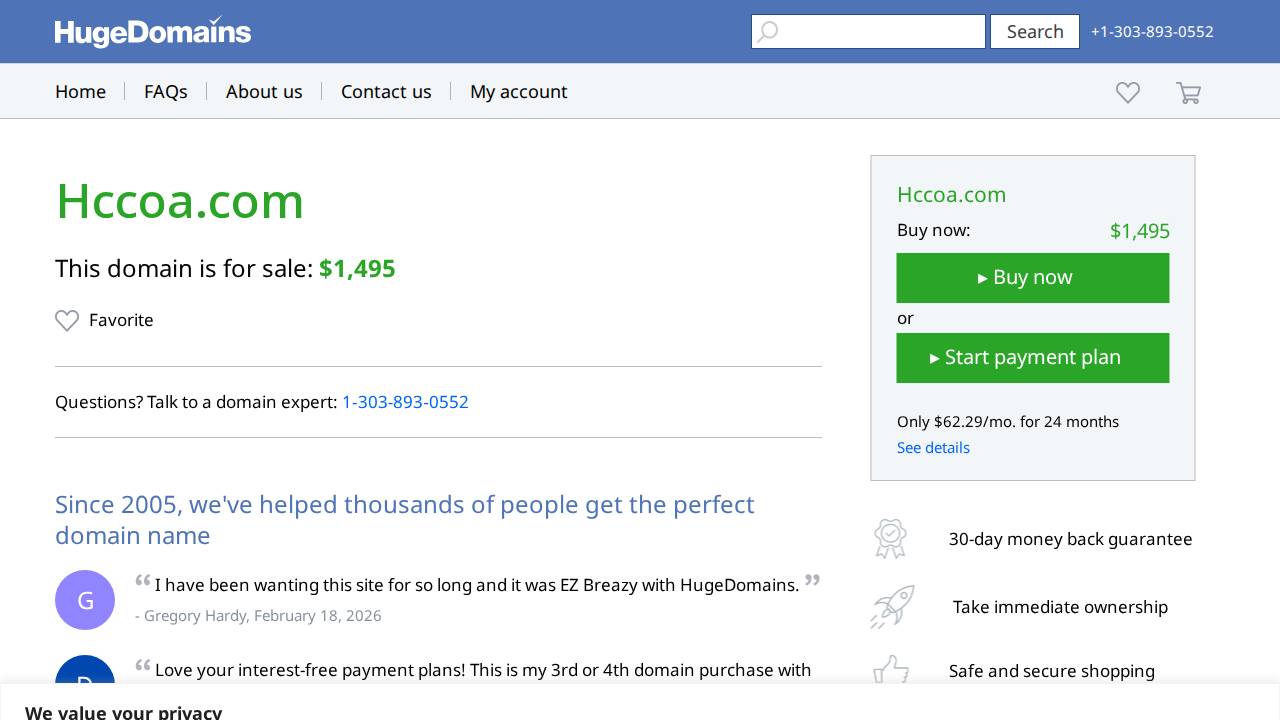Open the Contact us page
This screenshot has height=720, width=1280.
pos(386,92)
